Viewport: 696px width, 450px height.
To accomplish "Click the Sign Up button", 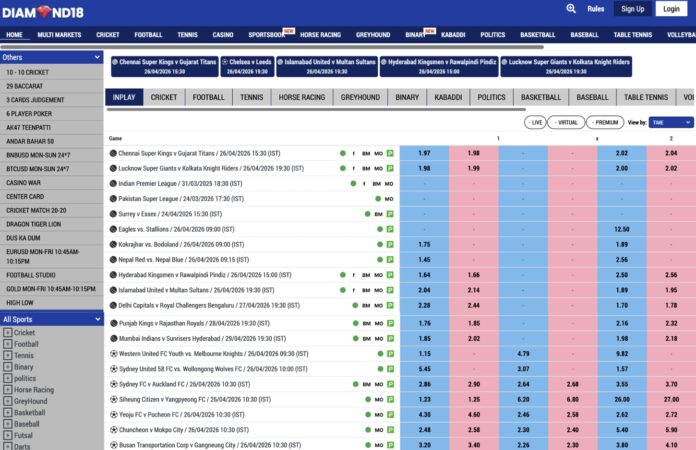I will pyautogui.click(x=633, y=9).
